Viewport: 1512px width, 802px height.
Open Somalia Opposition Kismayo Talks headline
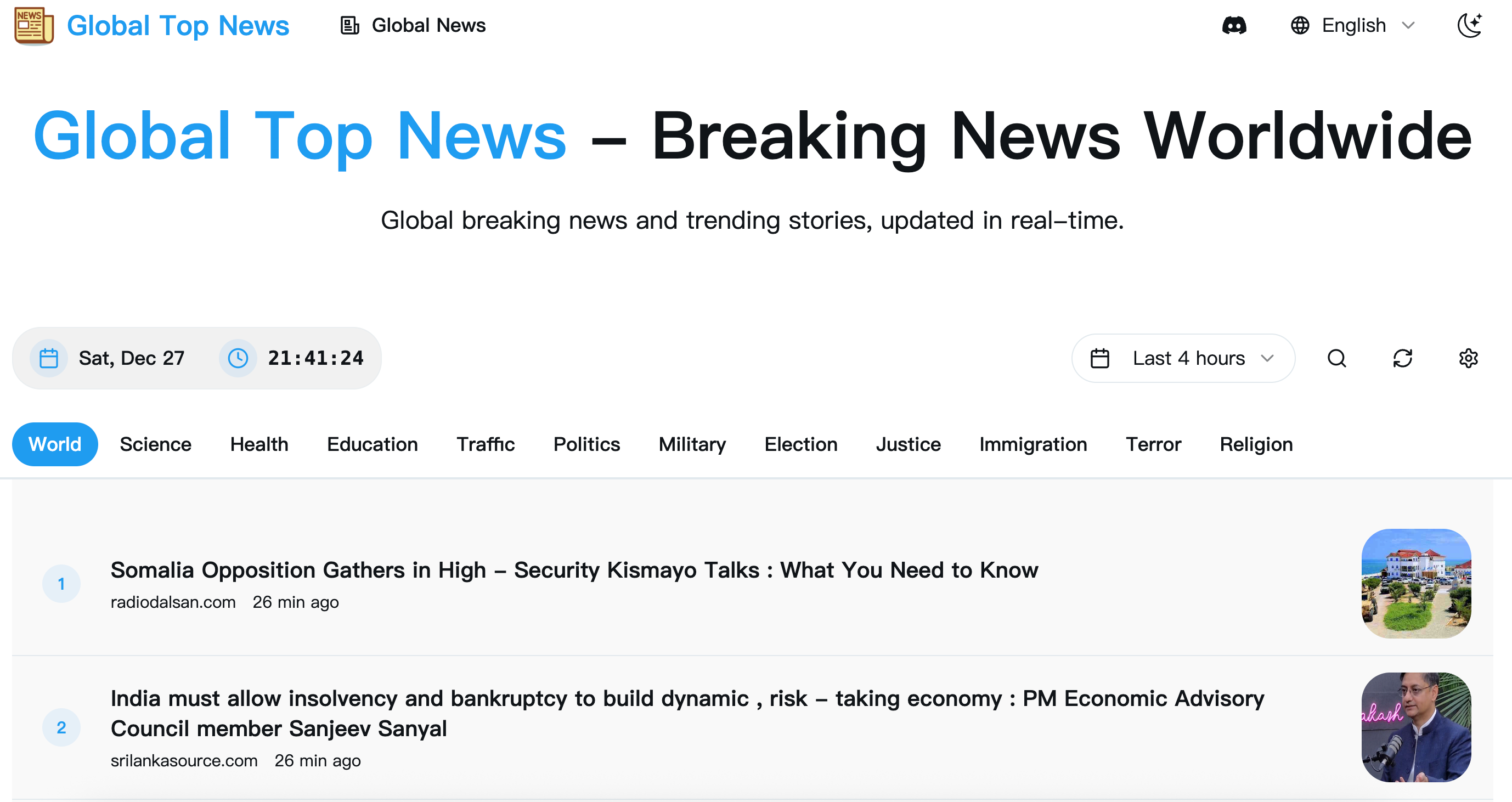[573, 569]
